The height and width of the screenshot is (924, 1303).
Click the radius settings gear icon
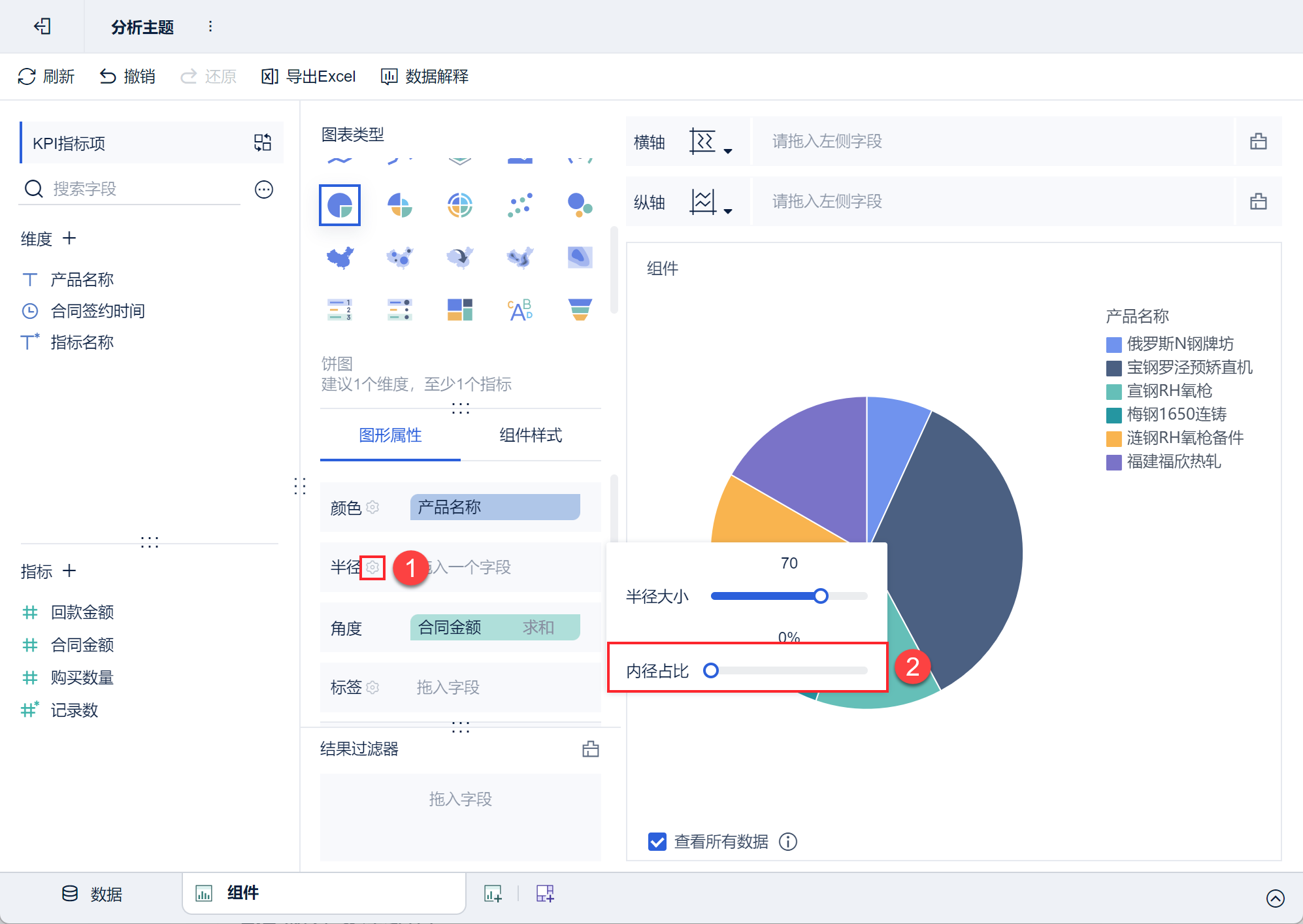click(x=372, y=567)
